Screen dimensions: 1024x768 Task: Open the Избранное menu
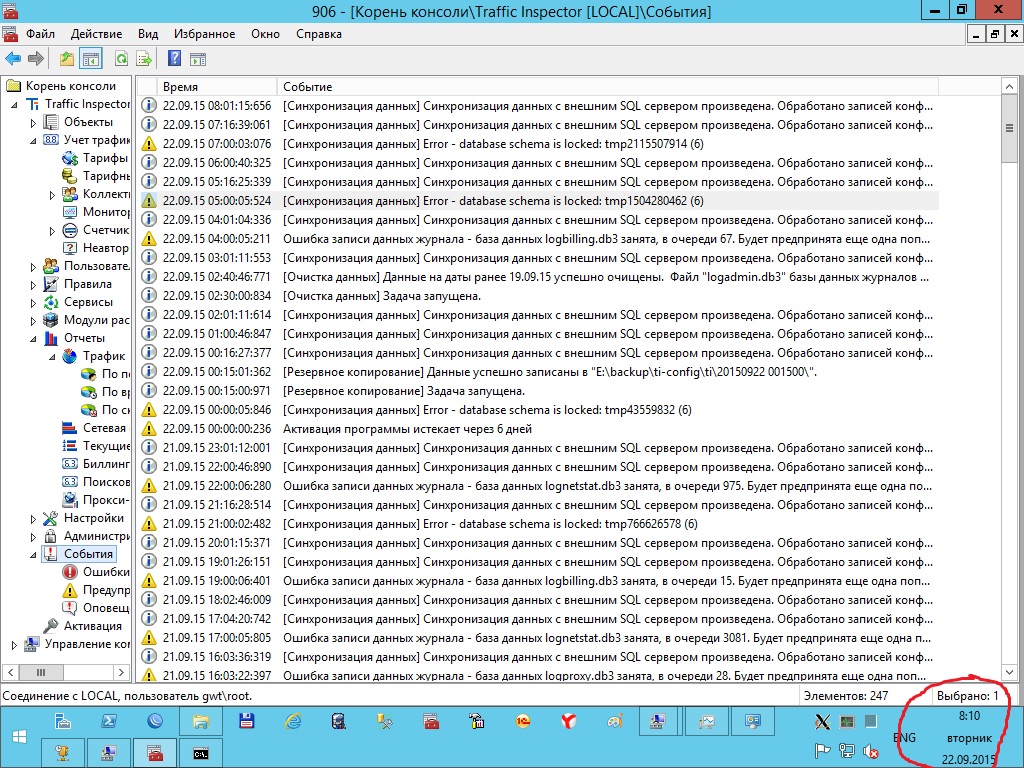[204, 34]
